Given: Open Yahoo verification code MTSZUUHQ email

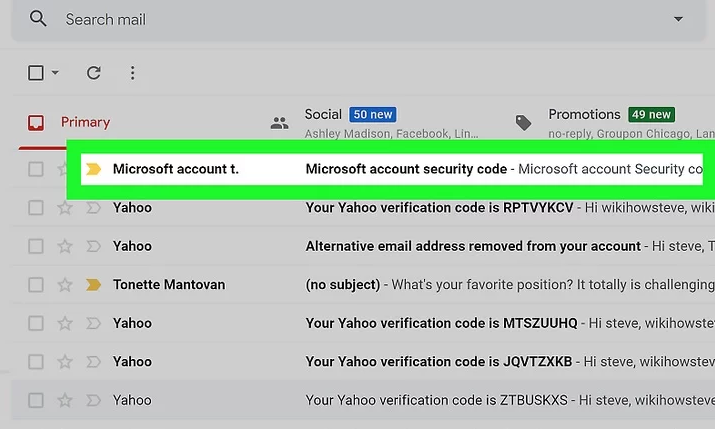Looking at the screenshot, I should tap(441, 323).
